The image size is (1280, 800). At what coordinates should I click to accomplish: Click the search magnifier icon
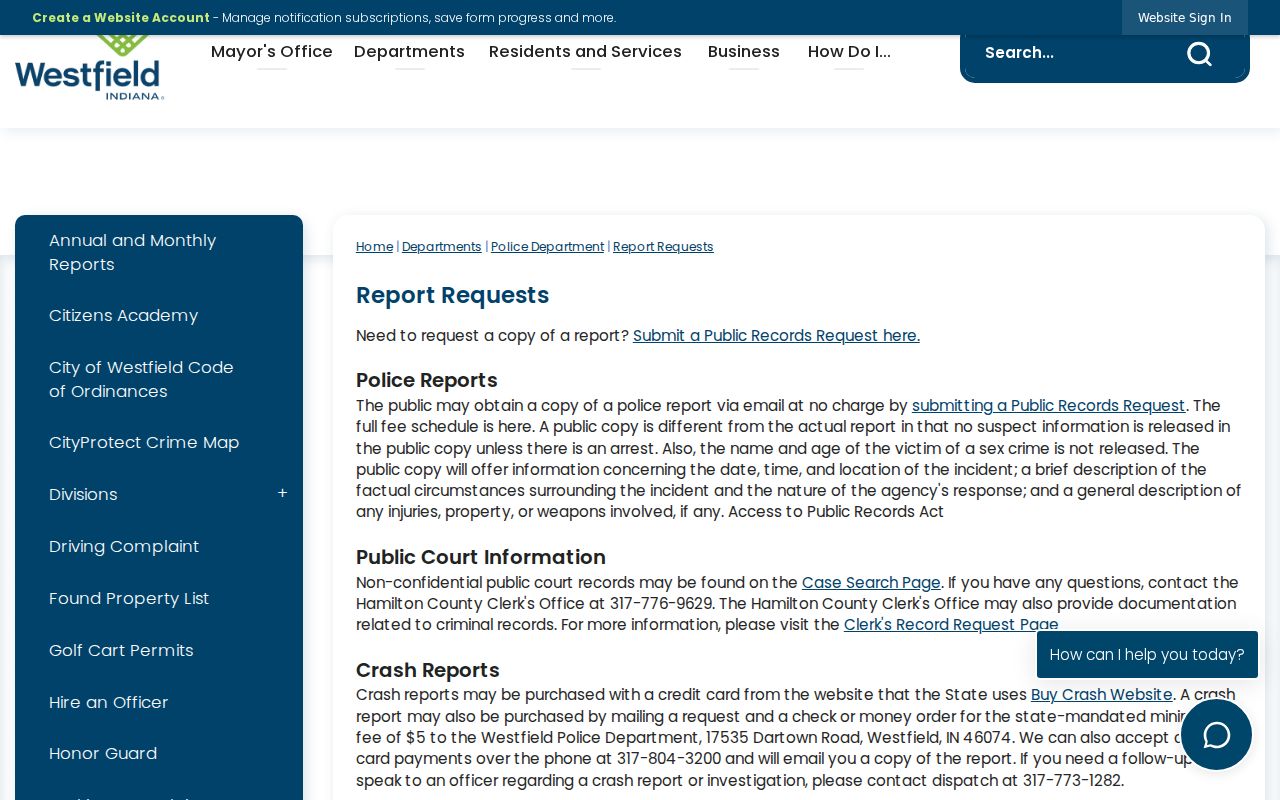(x=1199, y=53)
